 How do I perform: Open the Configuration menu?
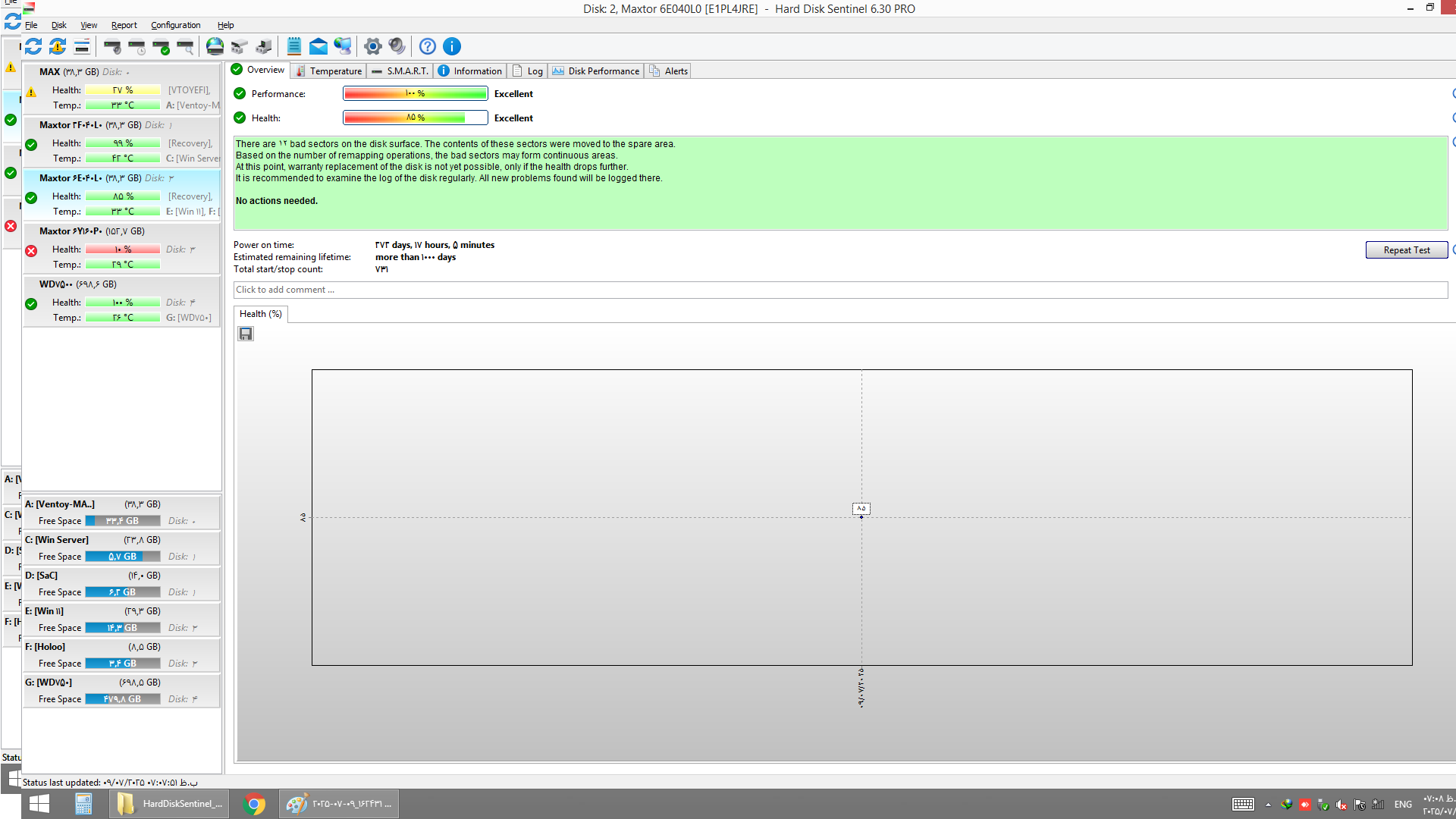pos(176,25)
